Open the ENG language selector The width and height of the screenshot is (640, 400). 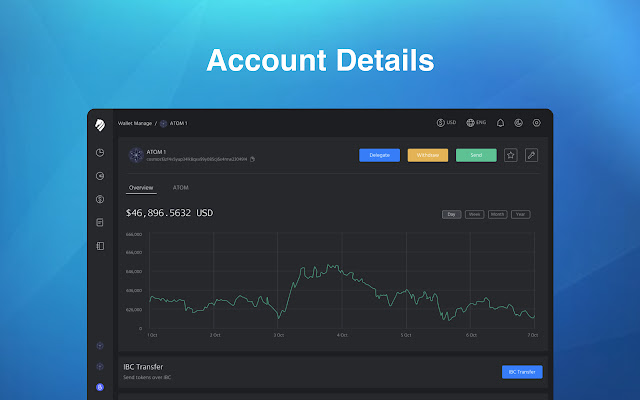(476, 122)
